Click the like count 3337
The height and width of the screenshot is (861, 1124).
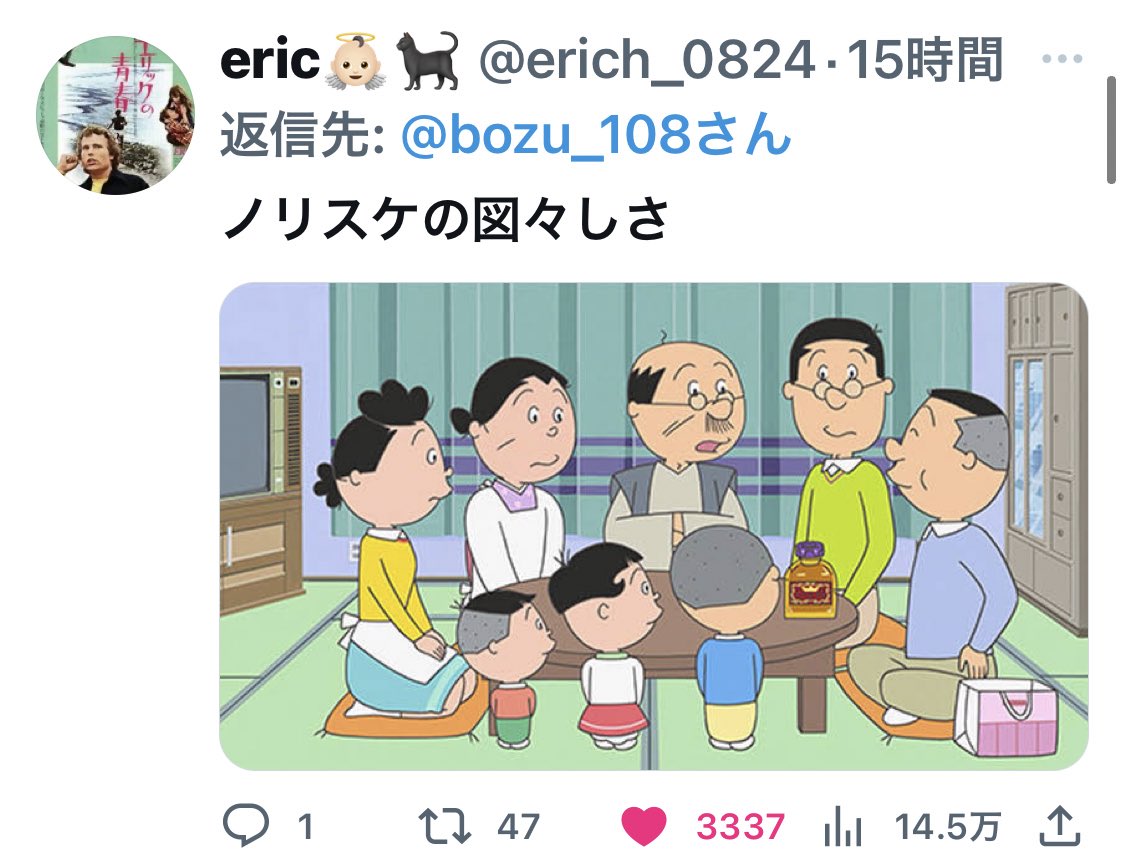click(740, 827)
